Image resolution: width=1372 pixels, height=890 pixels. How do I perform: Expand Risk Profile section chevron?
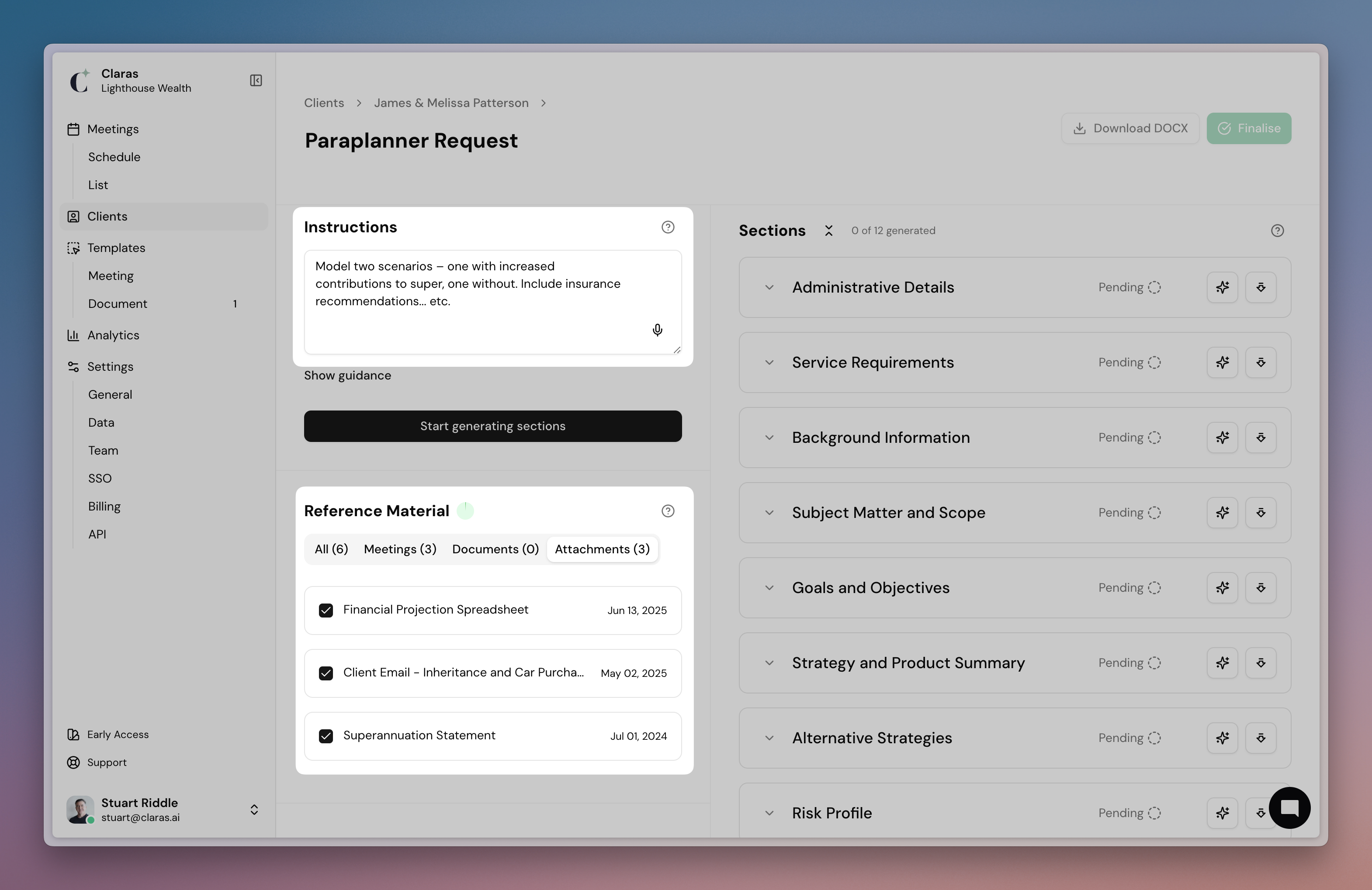(x=769, y=813)
